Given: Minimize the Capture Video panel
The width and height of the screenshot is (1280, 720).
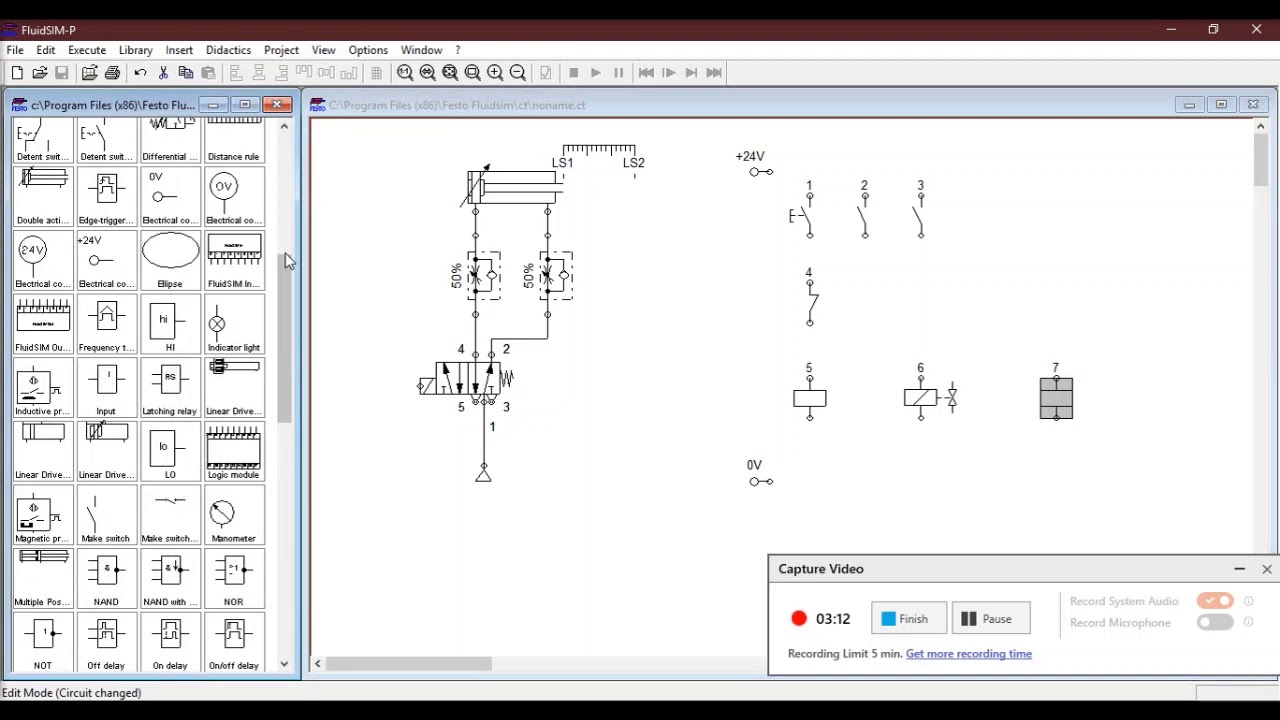Looking at the screenshot, I should (1240, 569).
